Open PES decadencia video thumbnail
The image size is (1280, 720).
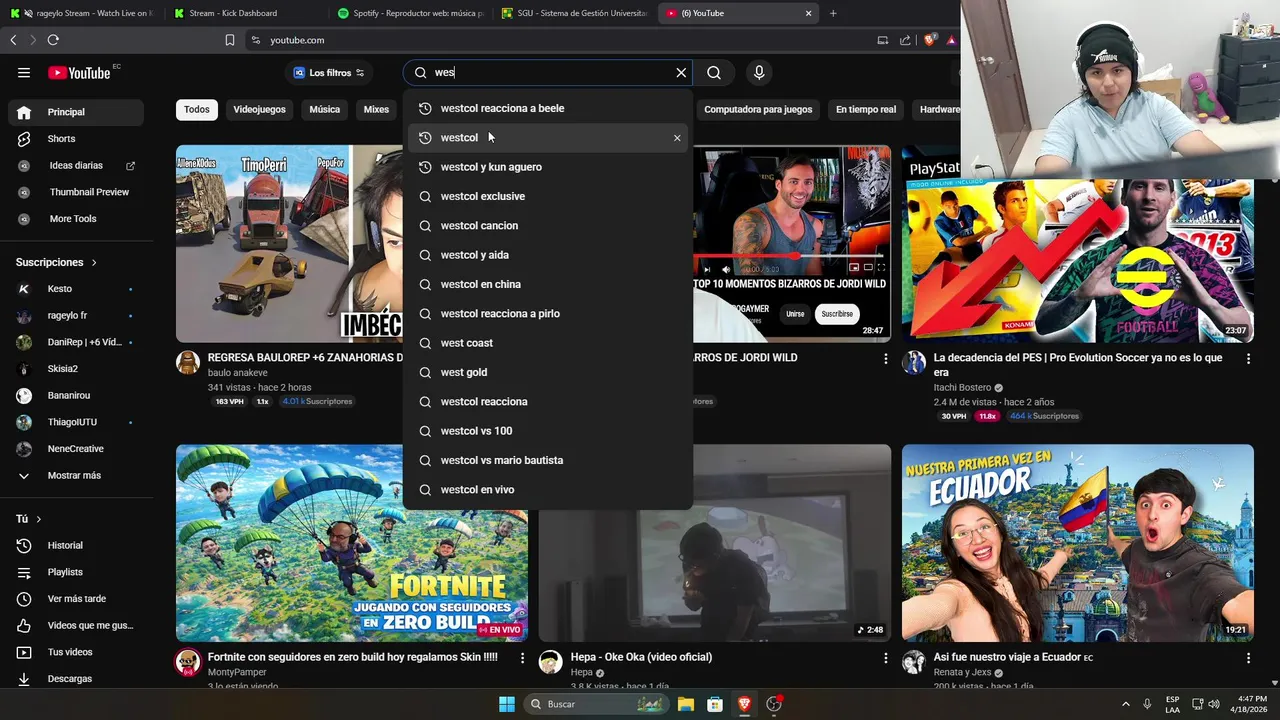1078,244
